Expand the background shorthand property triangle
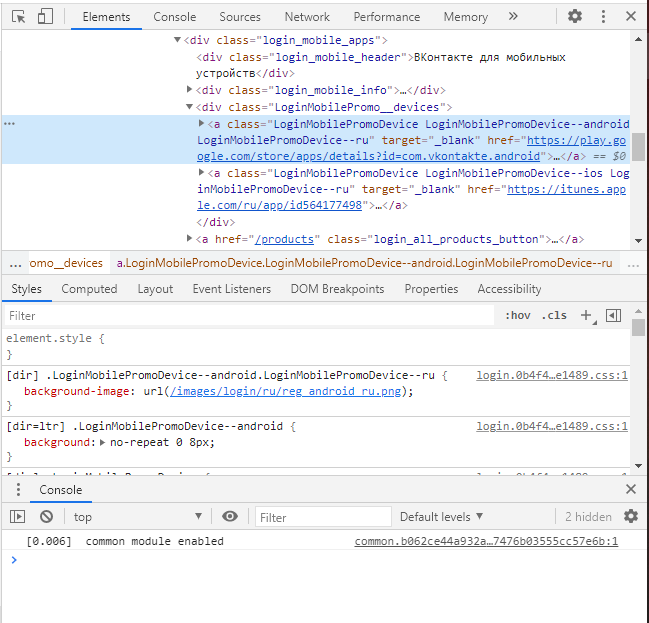Viewport: 649px width, 623px height. point(102,442)
